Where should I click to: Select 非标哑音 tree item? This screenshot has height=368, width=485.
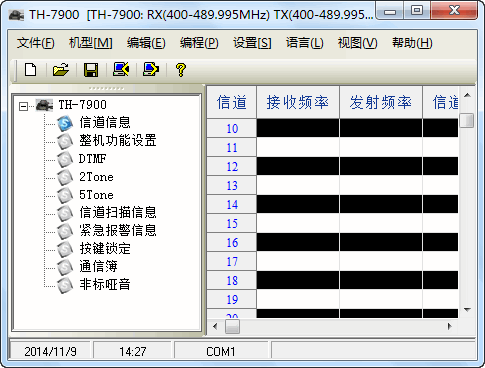pos(105,284)
